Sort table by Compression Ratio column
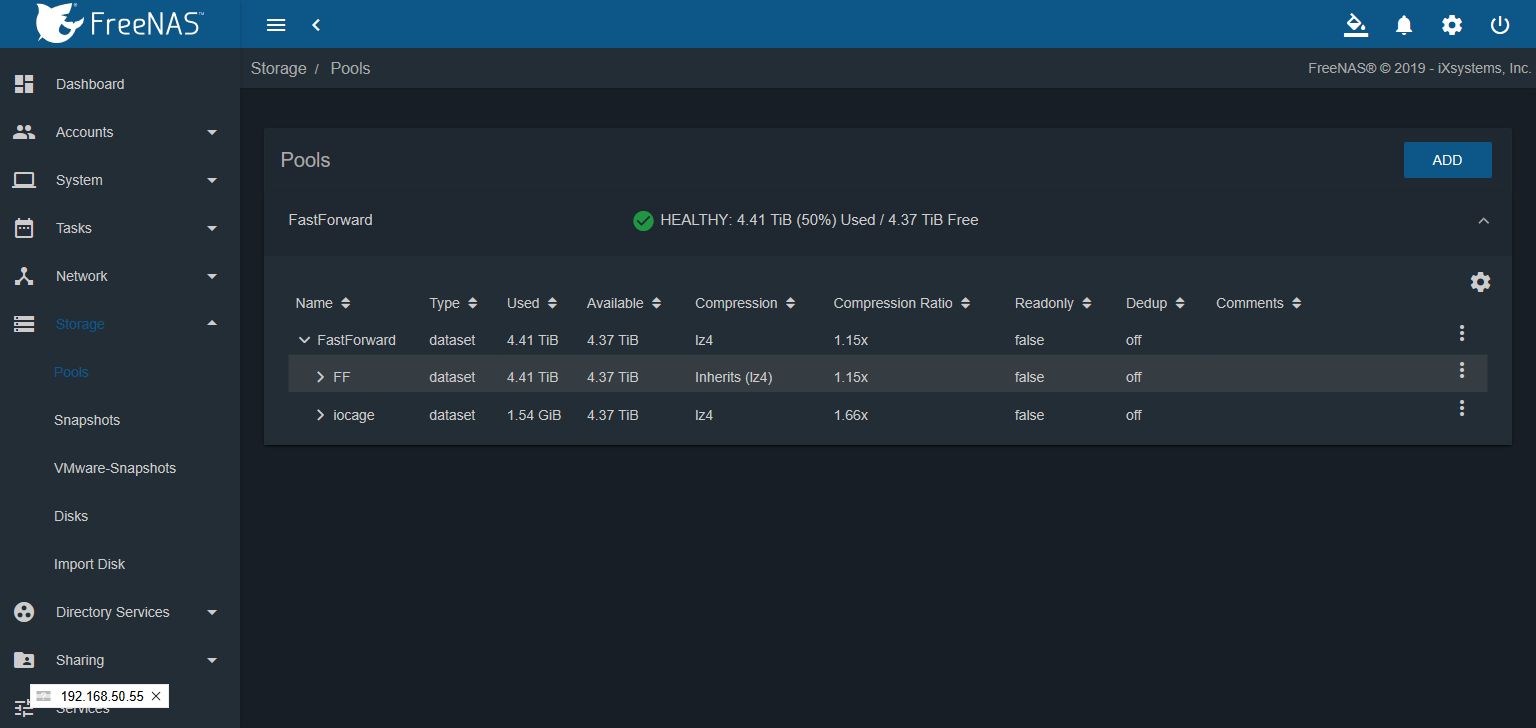 coord(966,303)
